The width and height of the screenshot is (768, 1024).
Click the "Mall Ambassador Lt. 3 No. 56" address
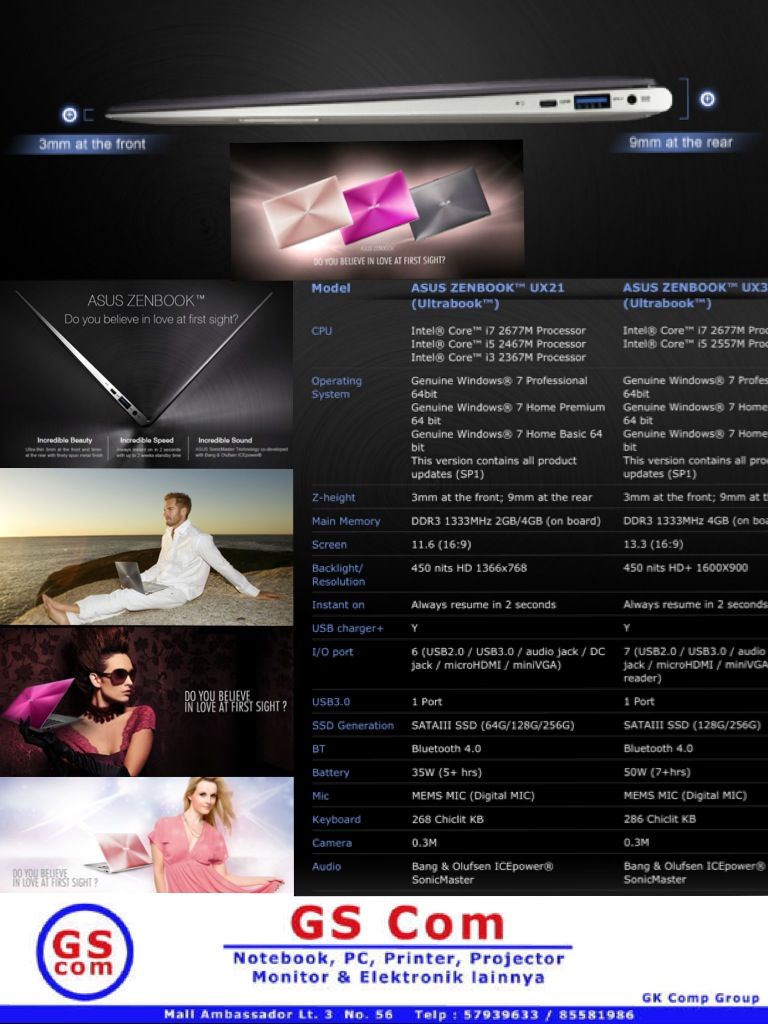coord(279,1015)
